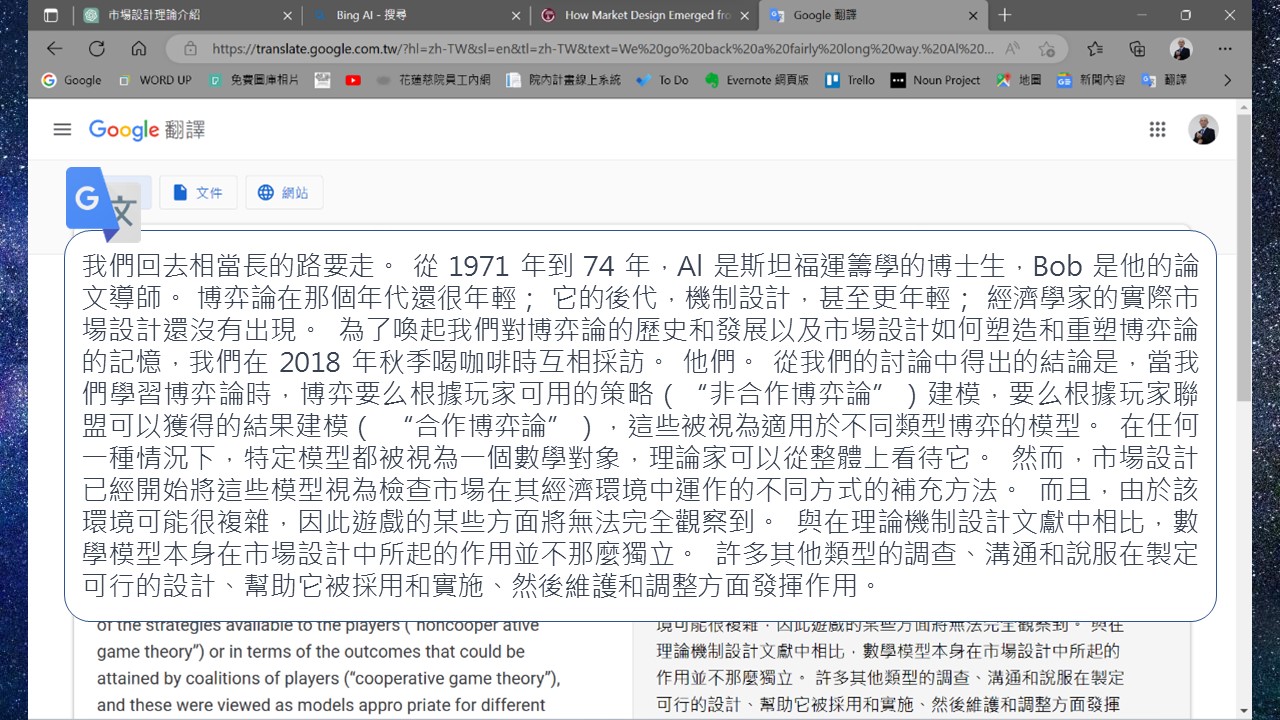Open the tab actions menu
Viewport: 1280px width, 720px height.
[51, 15]
